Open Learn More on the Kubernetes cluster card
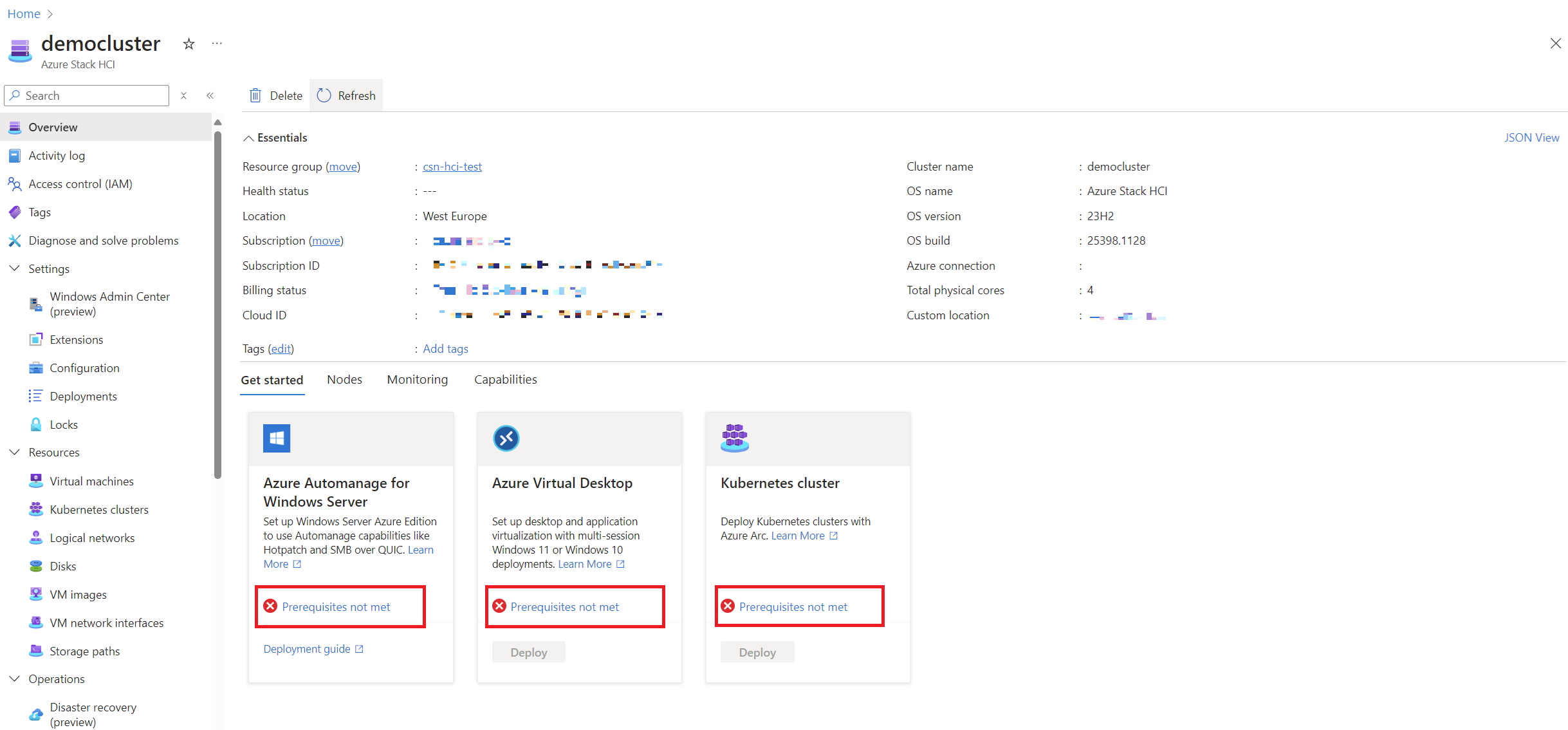 pyautogui.click(x=804, y=536)
